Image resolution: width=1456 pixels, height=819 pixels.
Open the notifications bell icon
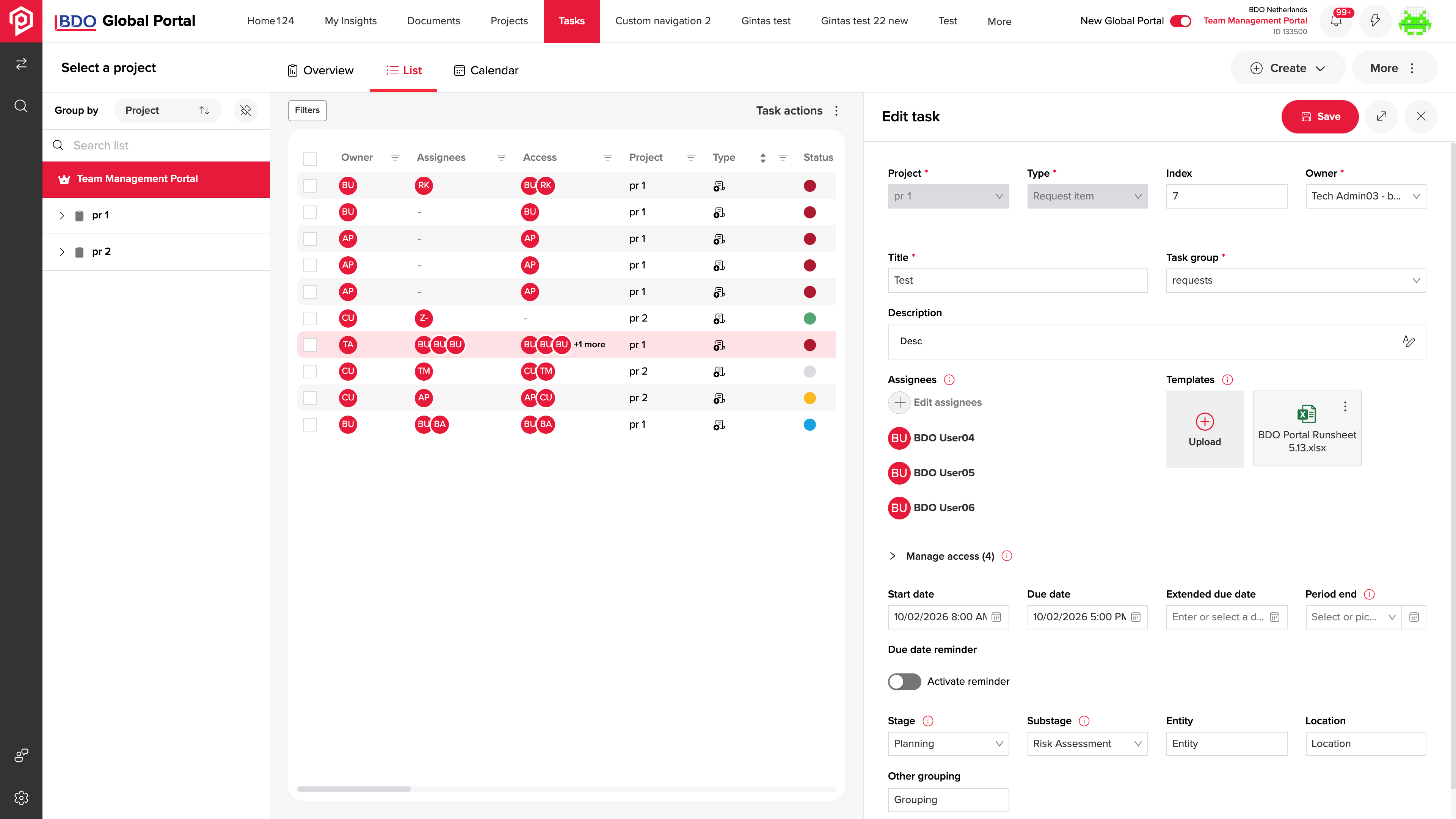coord(1335,22)
